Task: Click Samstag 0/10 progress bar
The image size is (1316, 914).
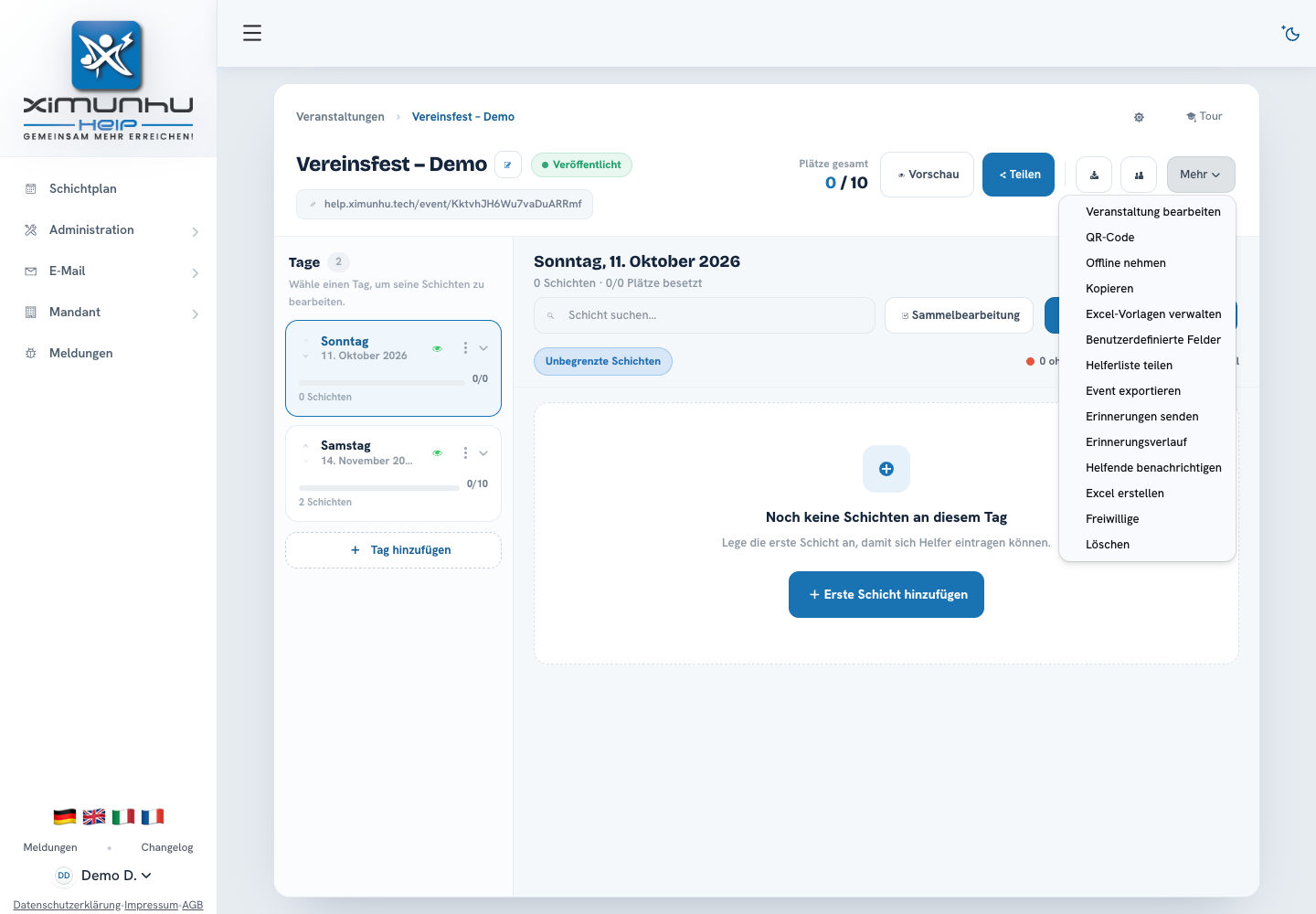Action: (x=379, y=488)
